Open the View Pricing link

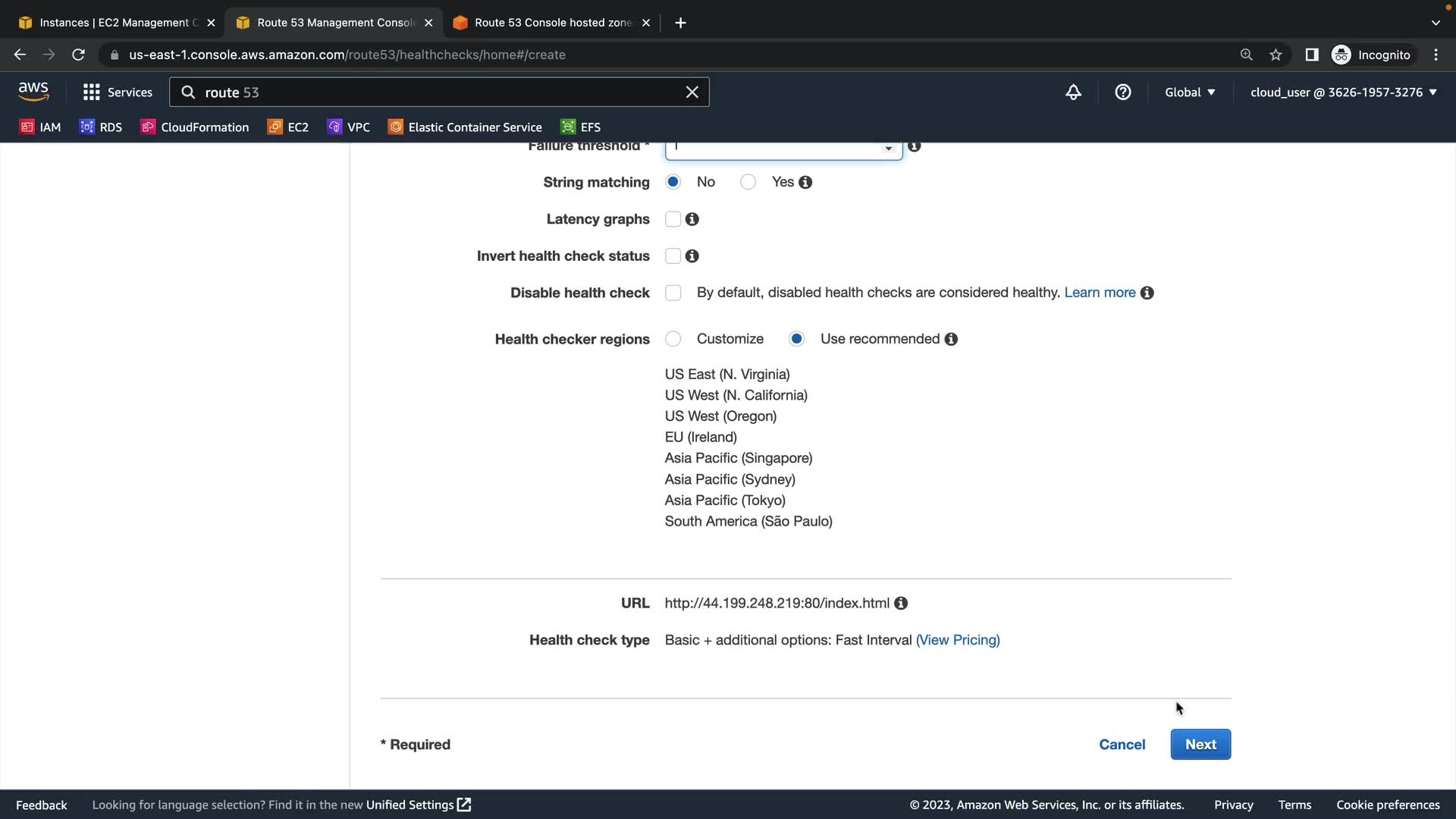958,640
